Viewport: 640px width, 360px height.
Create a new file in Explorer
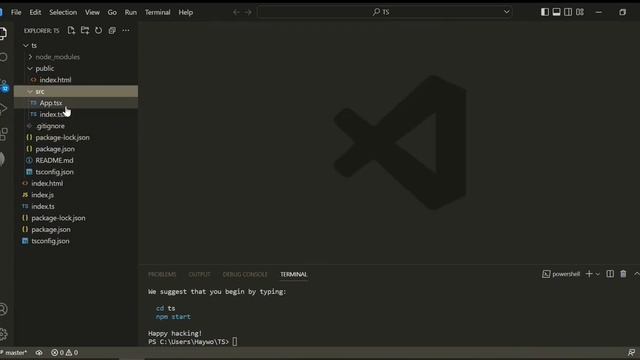(x=71, y=30)
